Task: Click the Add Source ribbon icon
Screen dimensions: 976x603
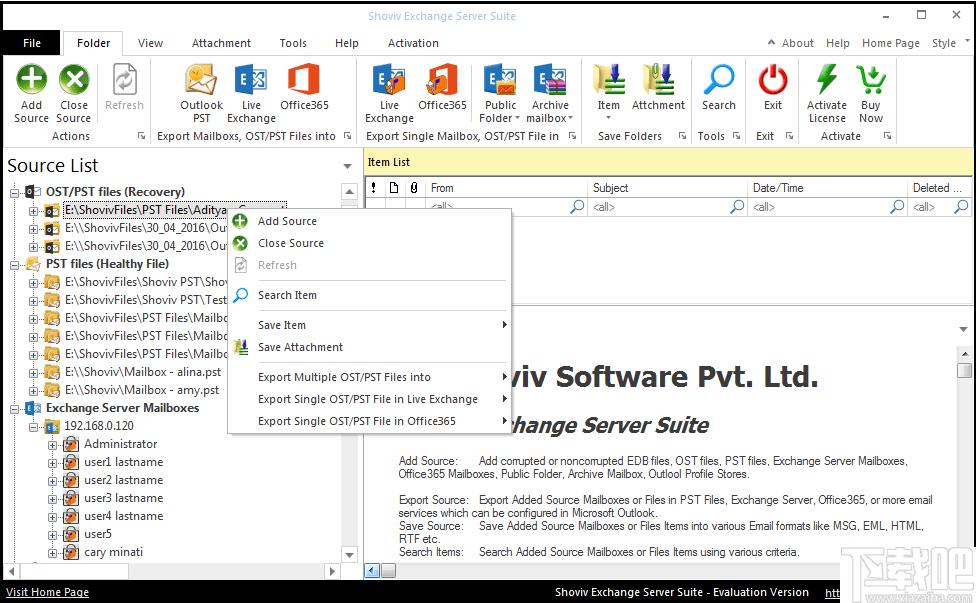Action: pyautogui.click(x=31, y=80)
